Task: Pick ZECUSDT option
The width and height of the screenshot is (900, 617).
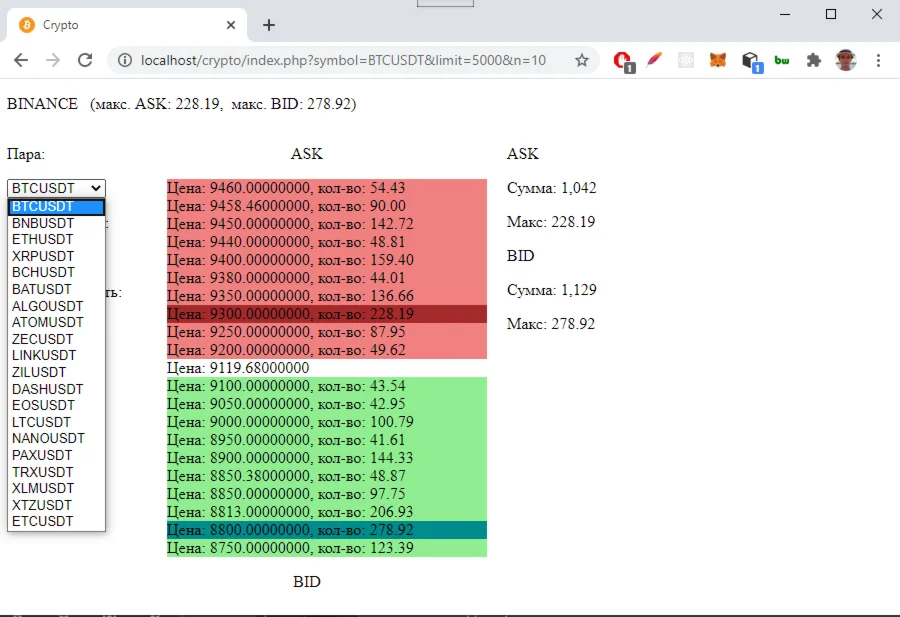Action: (56, 339)
